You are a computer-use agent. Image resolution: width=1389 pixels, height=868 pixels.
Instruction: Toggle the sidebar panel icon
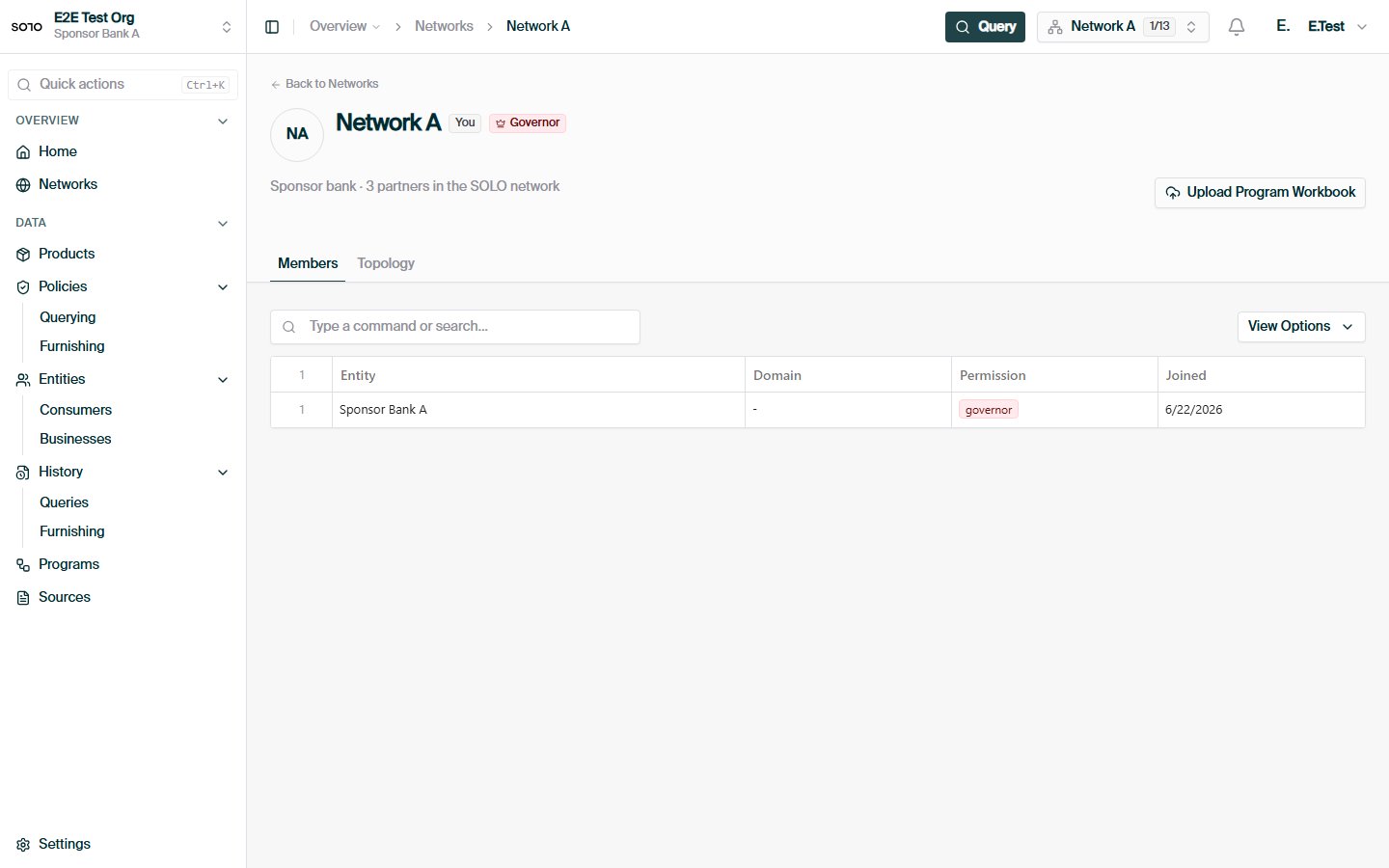click(x=272, y=27)
